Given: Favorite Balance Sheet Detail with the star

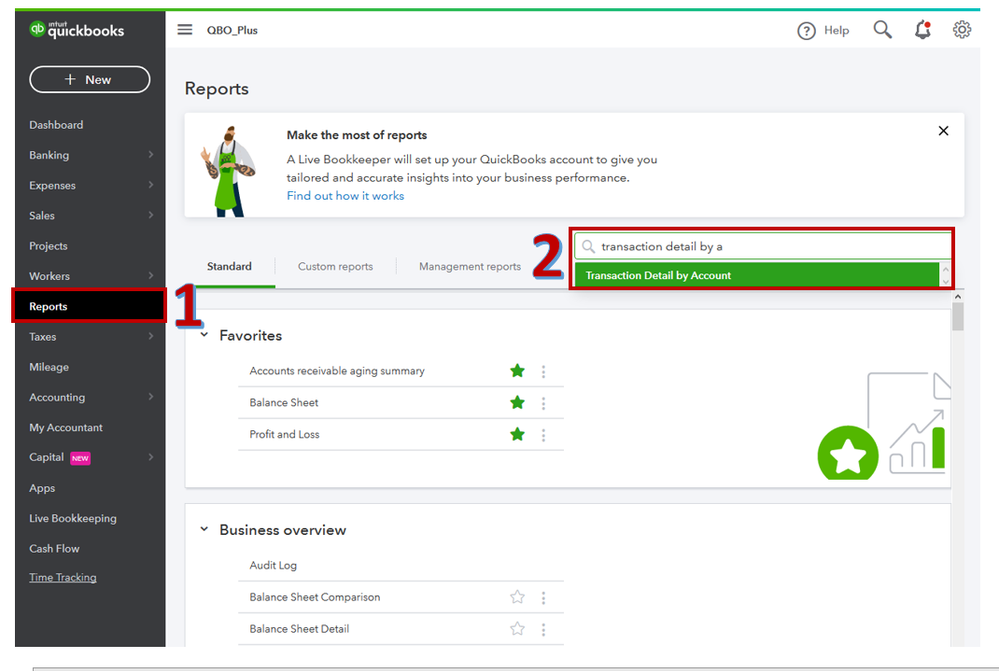Looking at the screenshot, I should pos(517,629).
